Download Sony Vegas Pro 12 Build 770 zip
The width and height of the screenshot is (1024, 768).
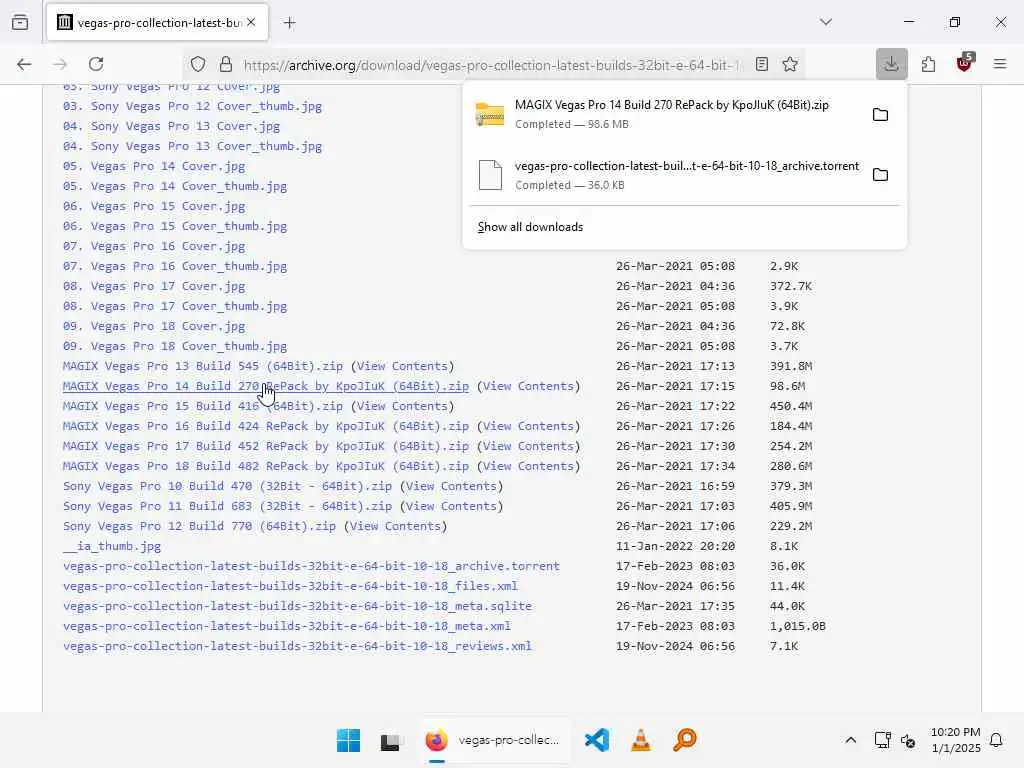199,526
